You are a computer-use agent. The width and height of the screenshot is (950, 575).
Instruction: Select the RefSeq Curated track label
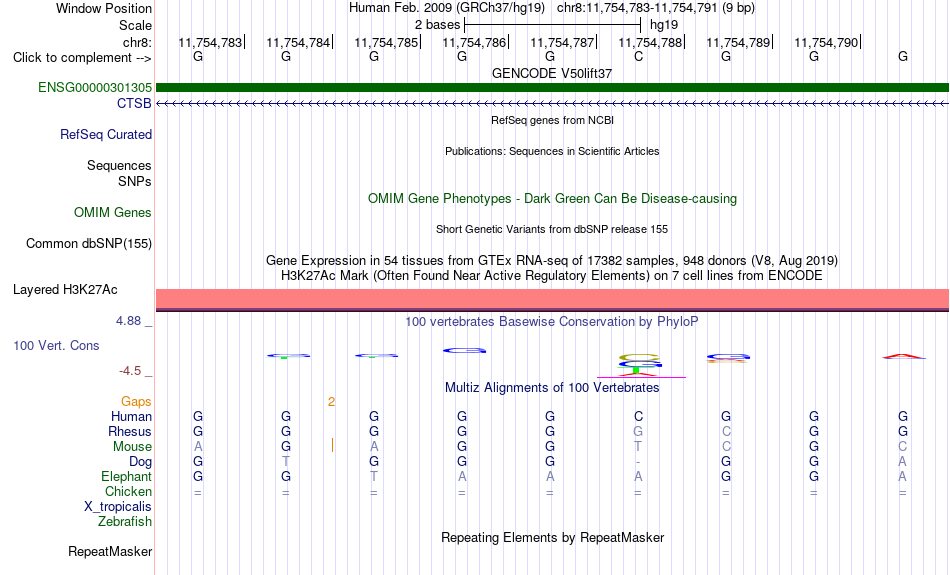(x=106, y=135)
